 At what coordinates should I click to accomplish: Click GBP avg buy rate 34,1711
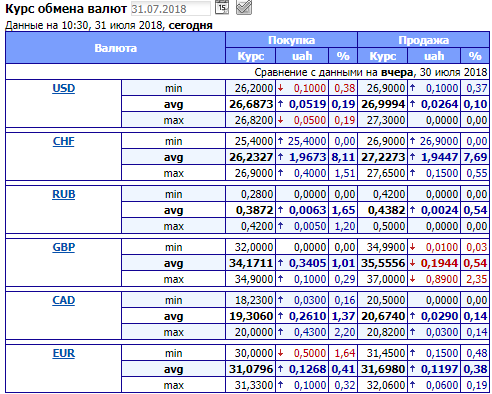251,263
